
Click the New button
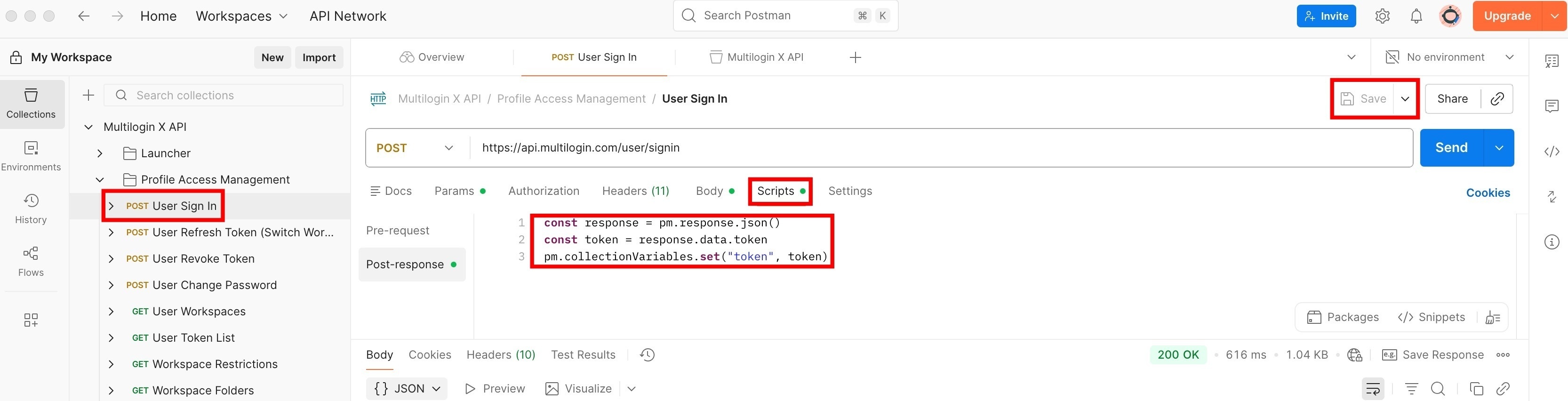(272, 57)
